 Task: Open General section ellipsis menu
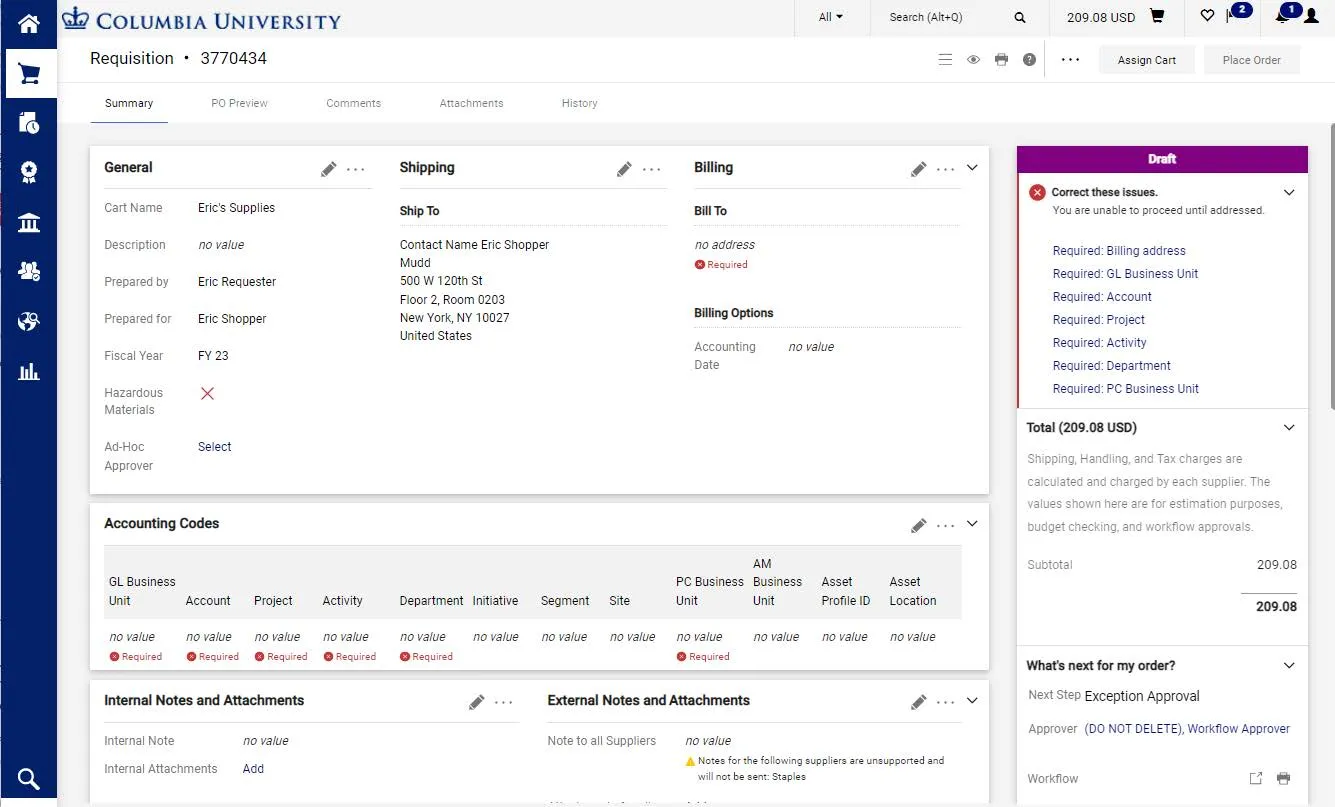[356, 170]
